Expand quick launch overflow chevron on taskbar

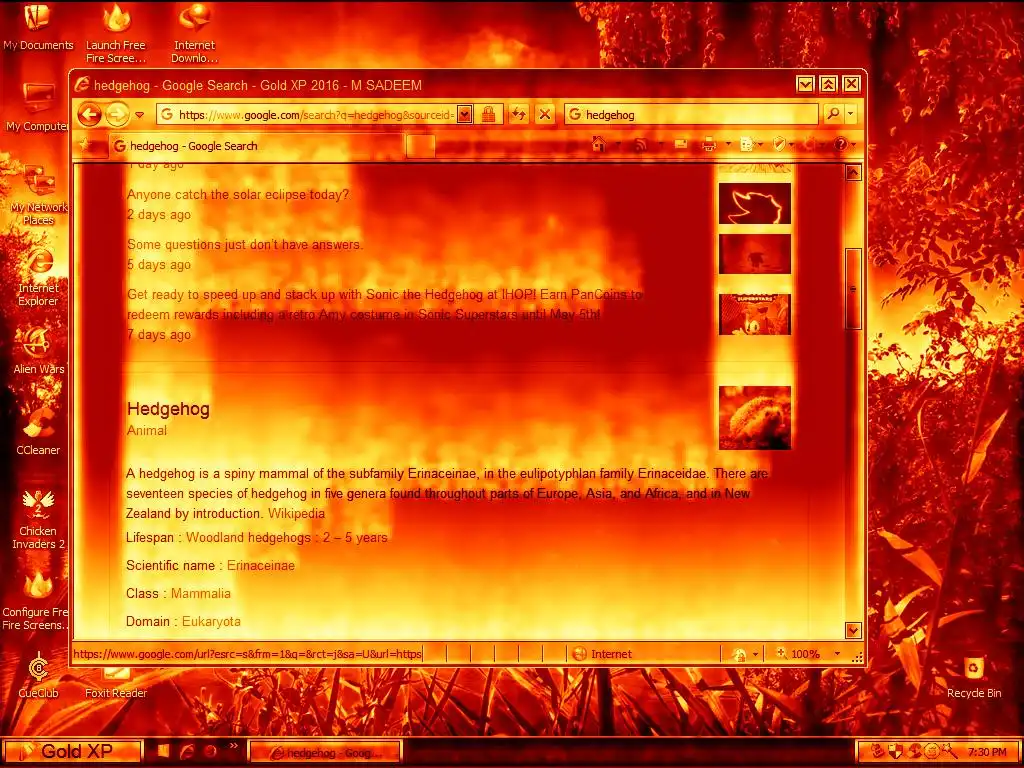[x=233, y=746]
